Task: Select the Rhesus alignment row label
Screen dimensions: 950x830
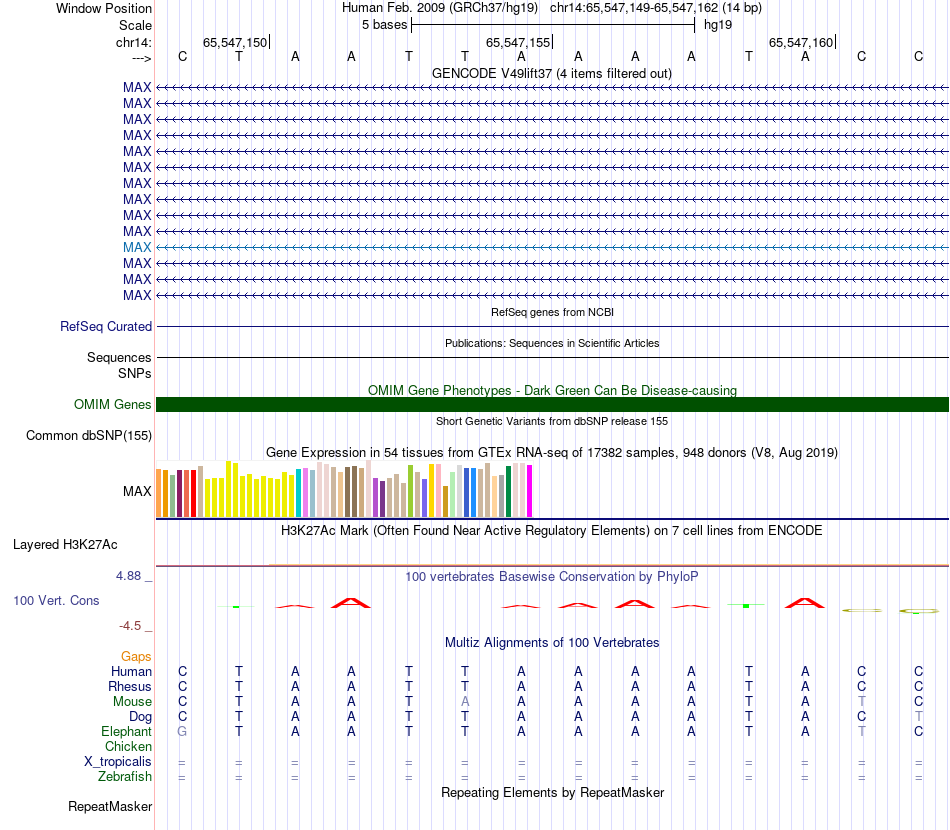Action: coord(130,686)
